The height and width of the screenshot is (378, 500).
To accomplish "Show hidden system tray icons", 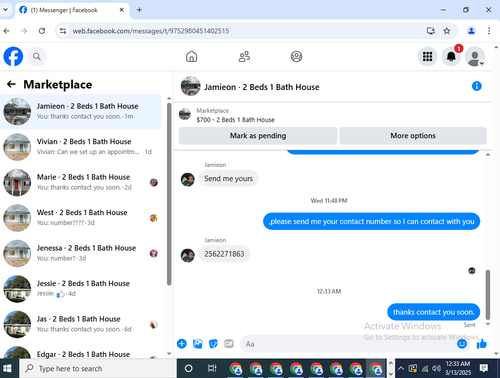I will (401, 368).
